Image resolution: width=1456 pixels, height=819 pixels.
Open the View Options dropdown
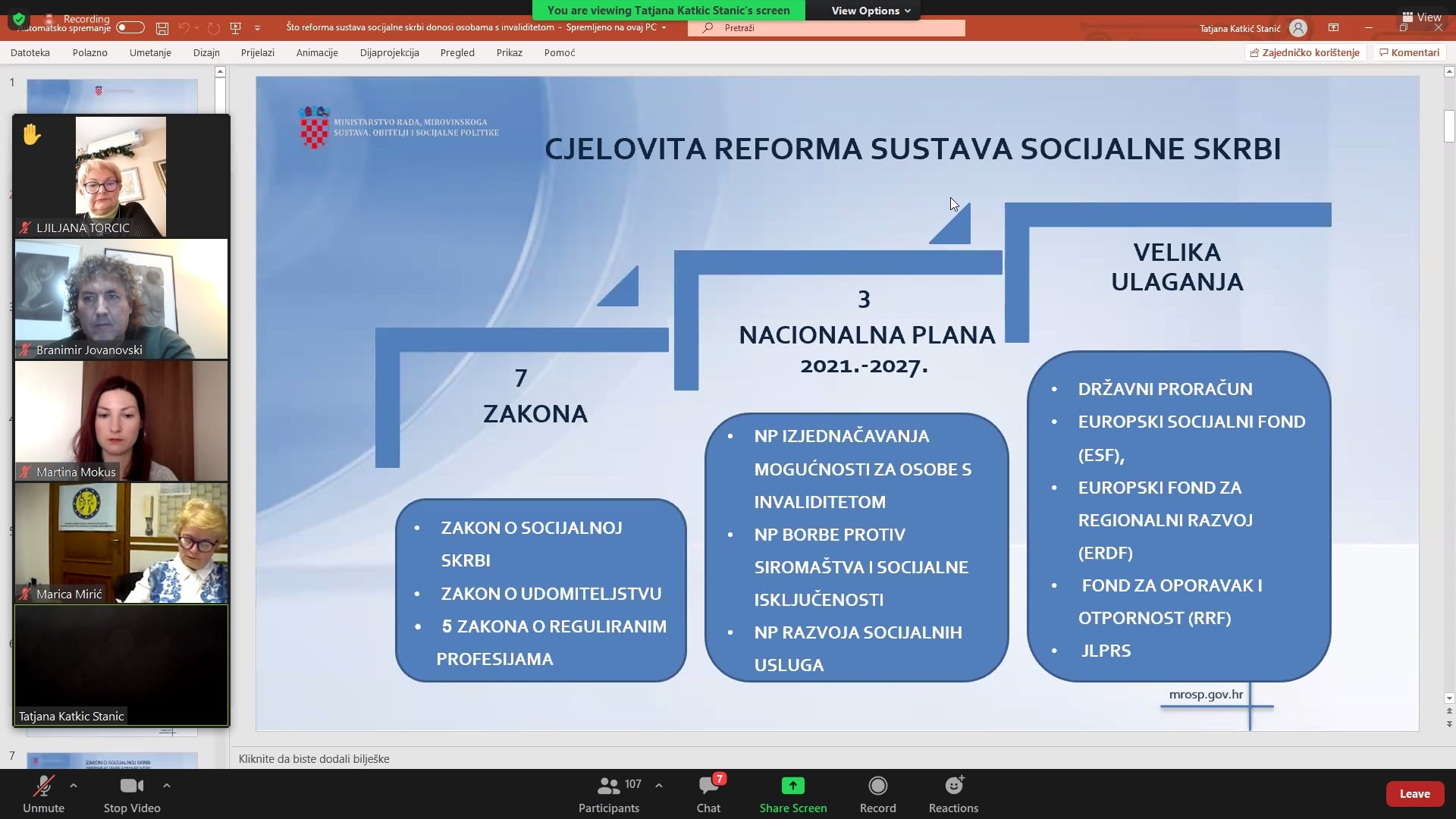pos(871,11)
